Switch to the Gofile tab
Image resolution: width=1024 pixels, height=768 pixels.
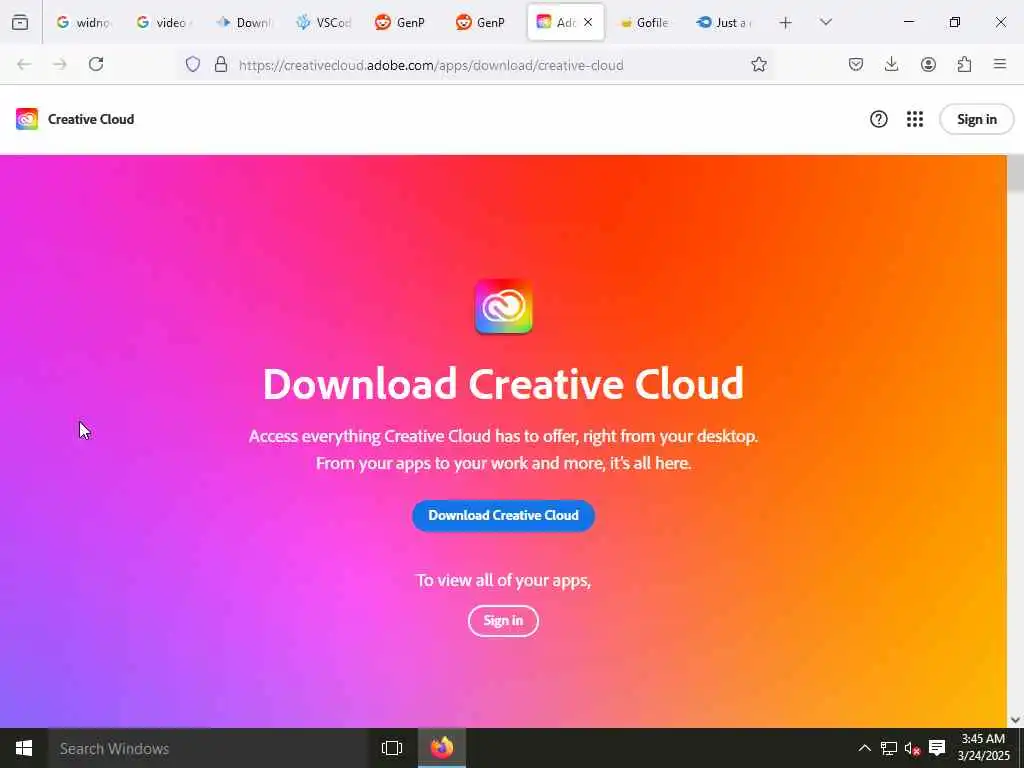tap(645, 22)
